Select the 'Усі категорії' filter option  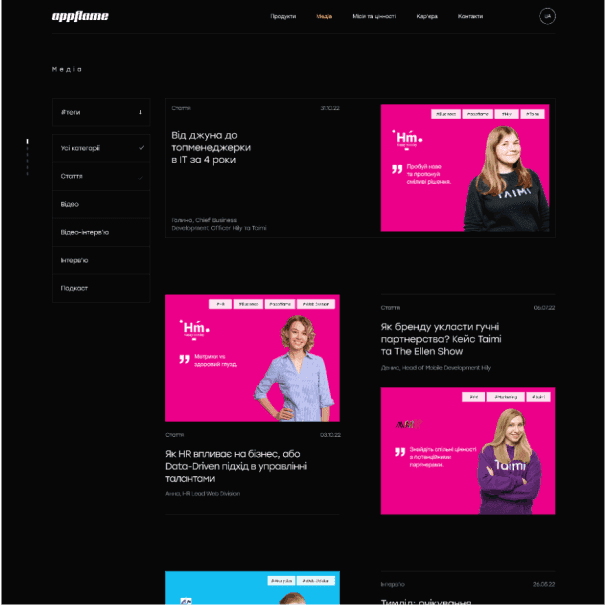(x=80, y=148)
